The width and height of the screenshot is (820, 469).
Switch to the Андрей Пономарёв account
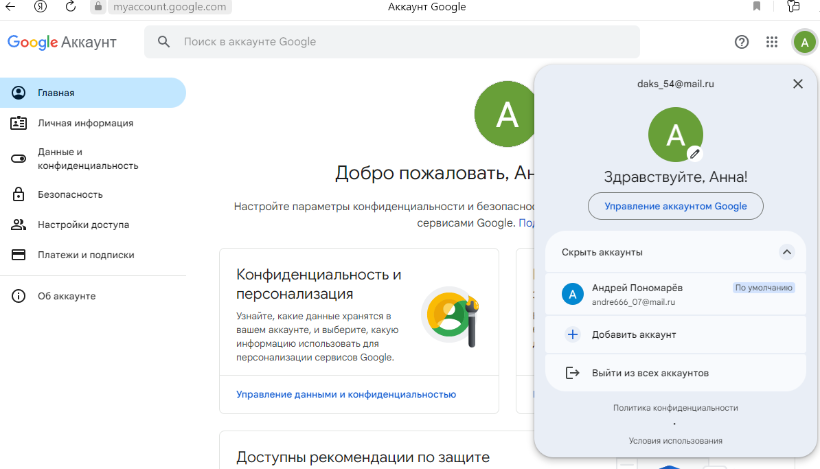(x=675, y=294)
